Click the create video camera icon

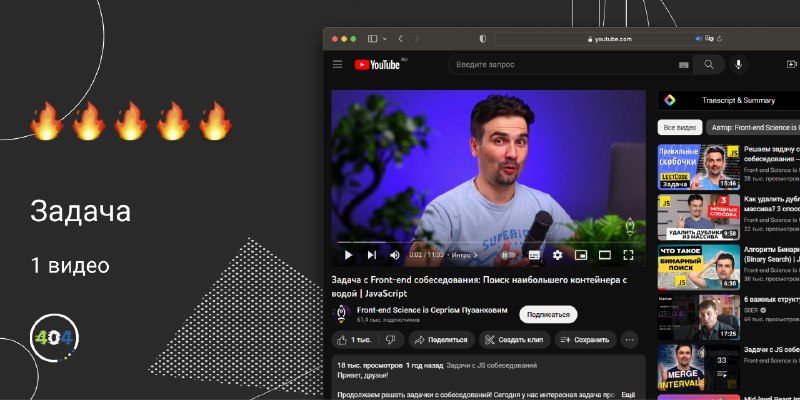click(791, 64)
